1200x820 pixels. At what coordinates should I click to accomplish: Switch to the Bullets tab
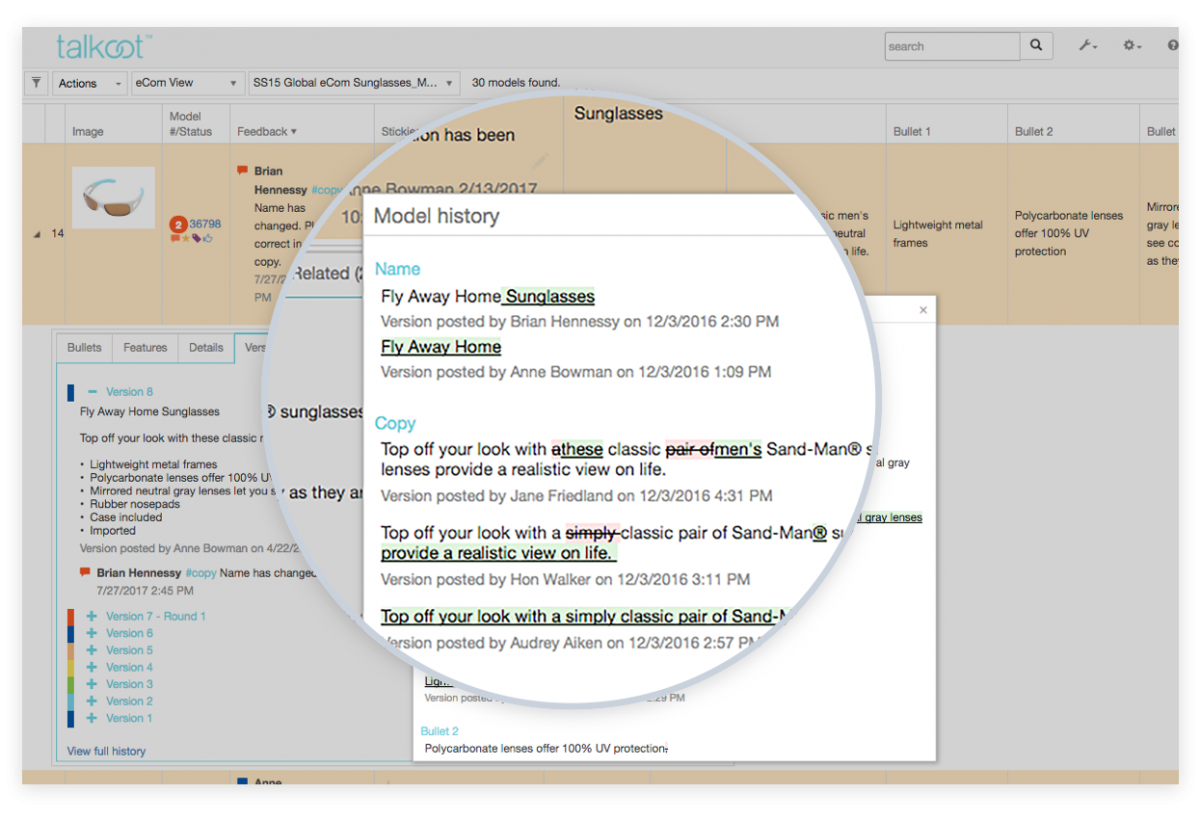pos(84,347)
